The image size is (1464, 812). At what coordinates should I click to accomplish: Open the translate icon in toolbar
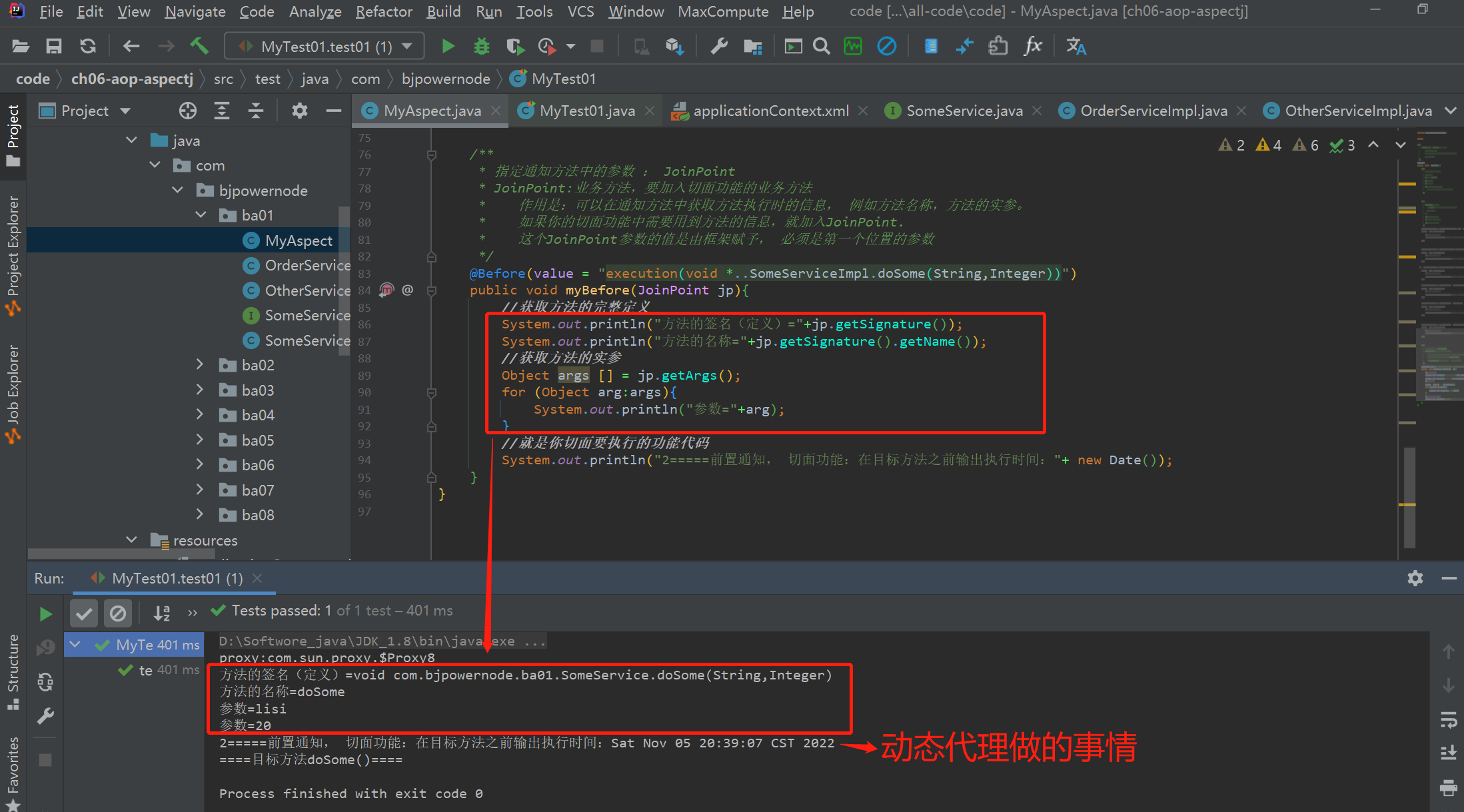coord(1076,46)
